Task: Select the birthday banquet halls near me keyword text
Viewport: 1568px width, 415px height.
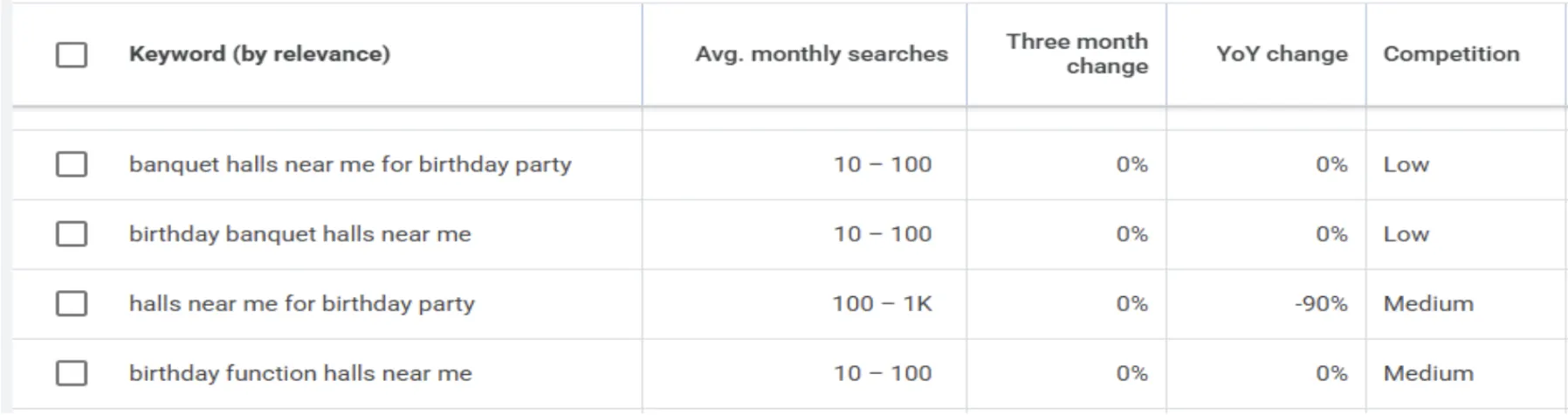Action: click(300, 234)
